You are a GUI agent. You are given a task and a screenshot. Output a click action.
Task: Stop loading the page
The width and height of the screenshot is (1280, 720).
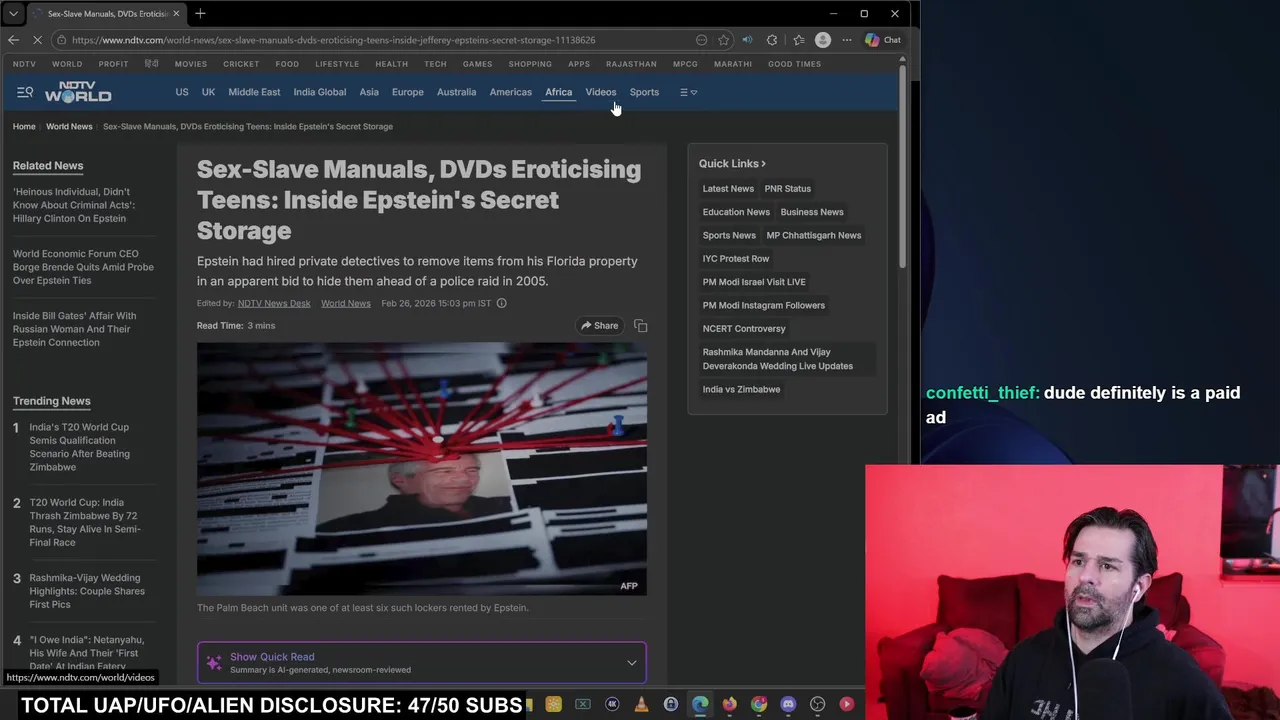(38, 40)
